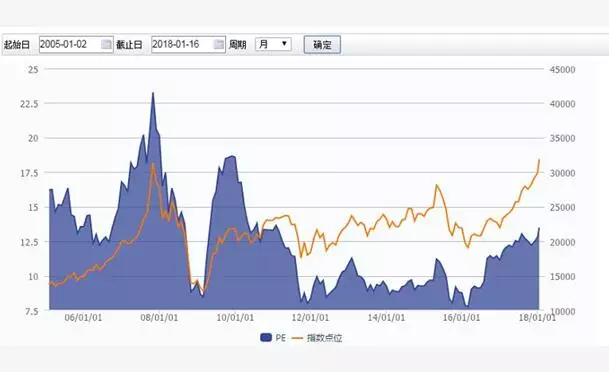Click the orange line endpoint at far right
The height and width of the screenshot is (372, 609).
(x=539, y=160)
